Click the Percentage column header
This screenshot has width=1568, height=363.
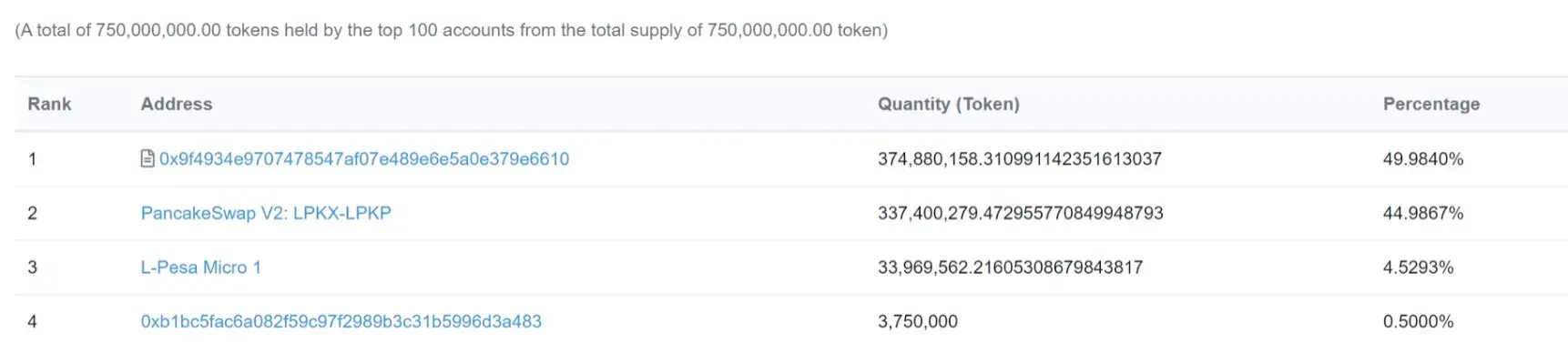pos(1431,104)
